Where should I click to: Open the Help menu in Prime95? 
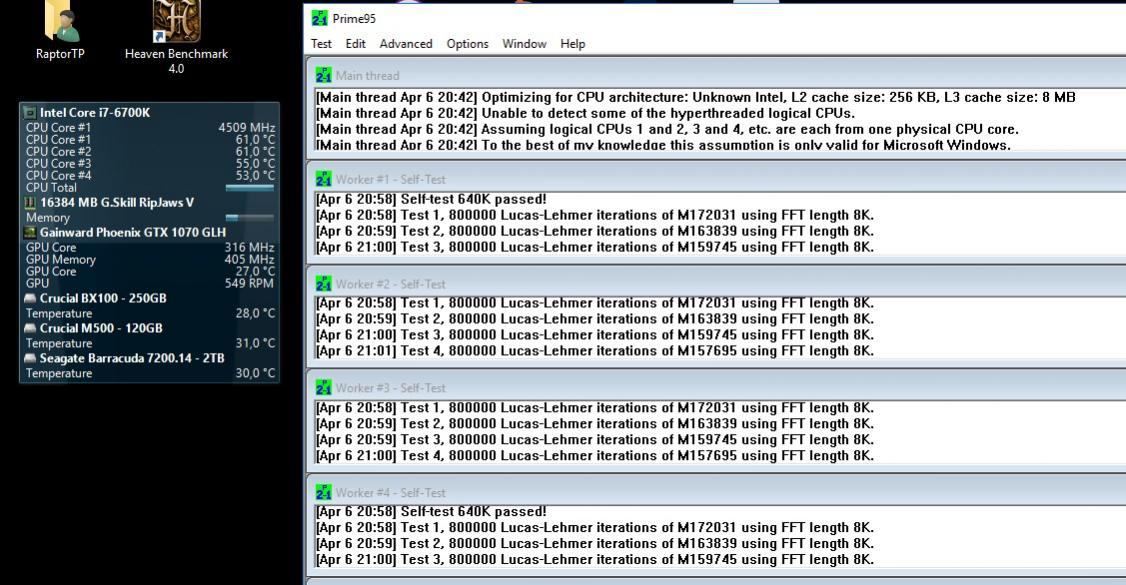point(572,44)
